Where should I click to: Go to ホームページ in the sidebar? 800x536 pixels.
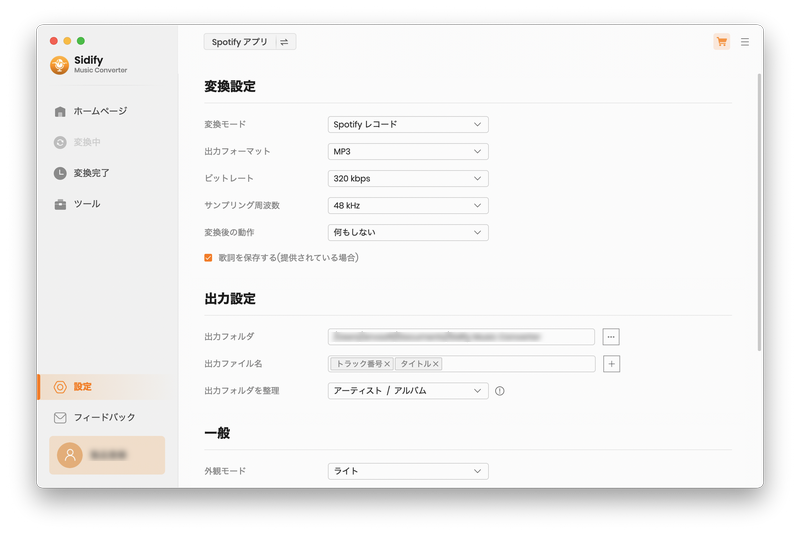99,111
